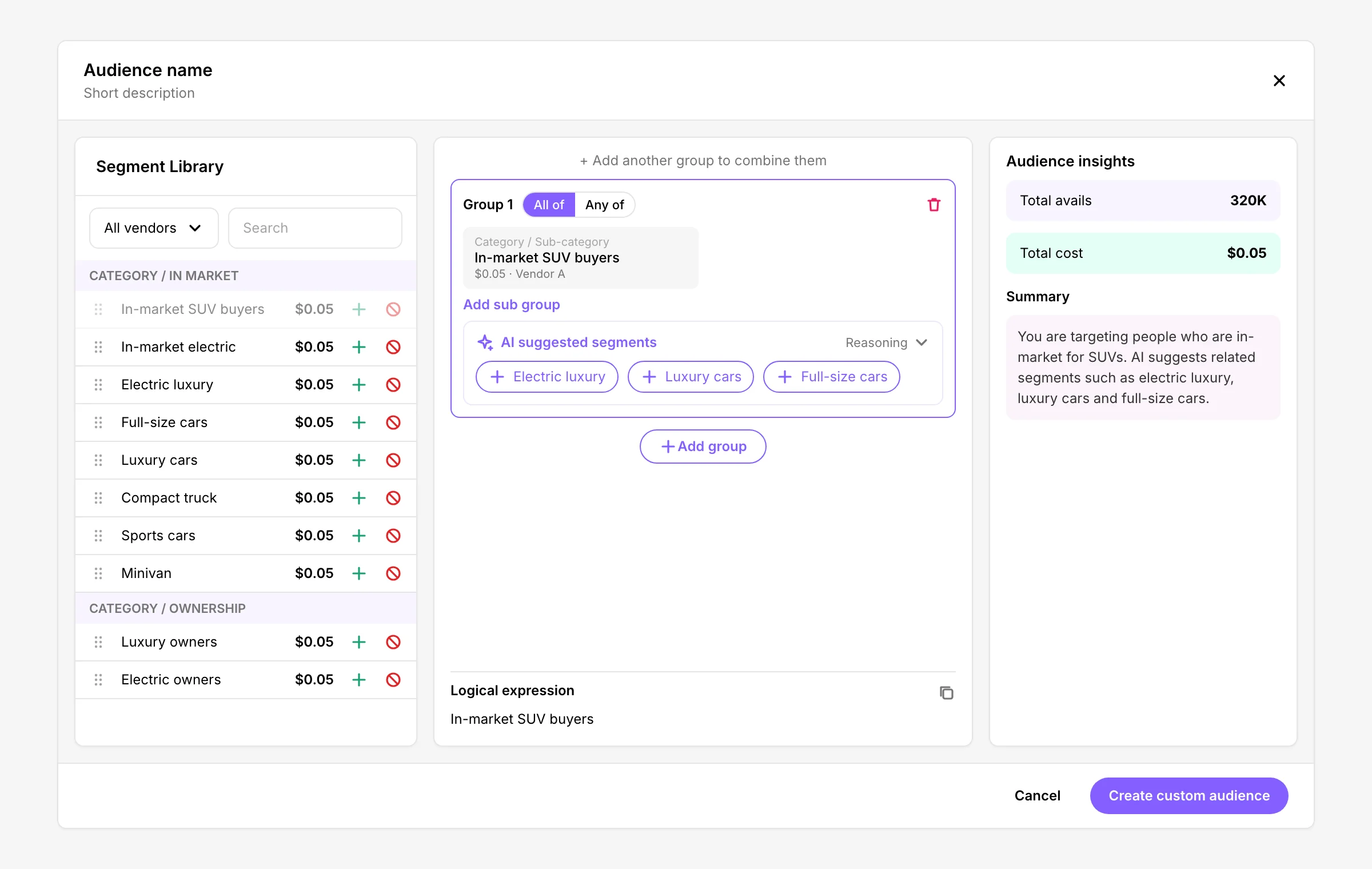Click the Total avails 320K value

1248,201
